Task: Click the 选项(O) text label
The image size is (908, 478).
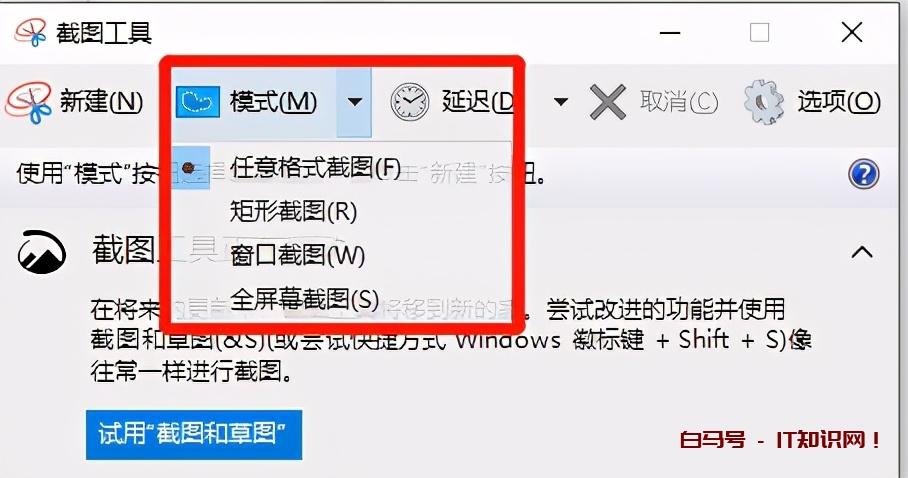Action: (839, 103)
